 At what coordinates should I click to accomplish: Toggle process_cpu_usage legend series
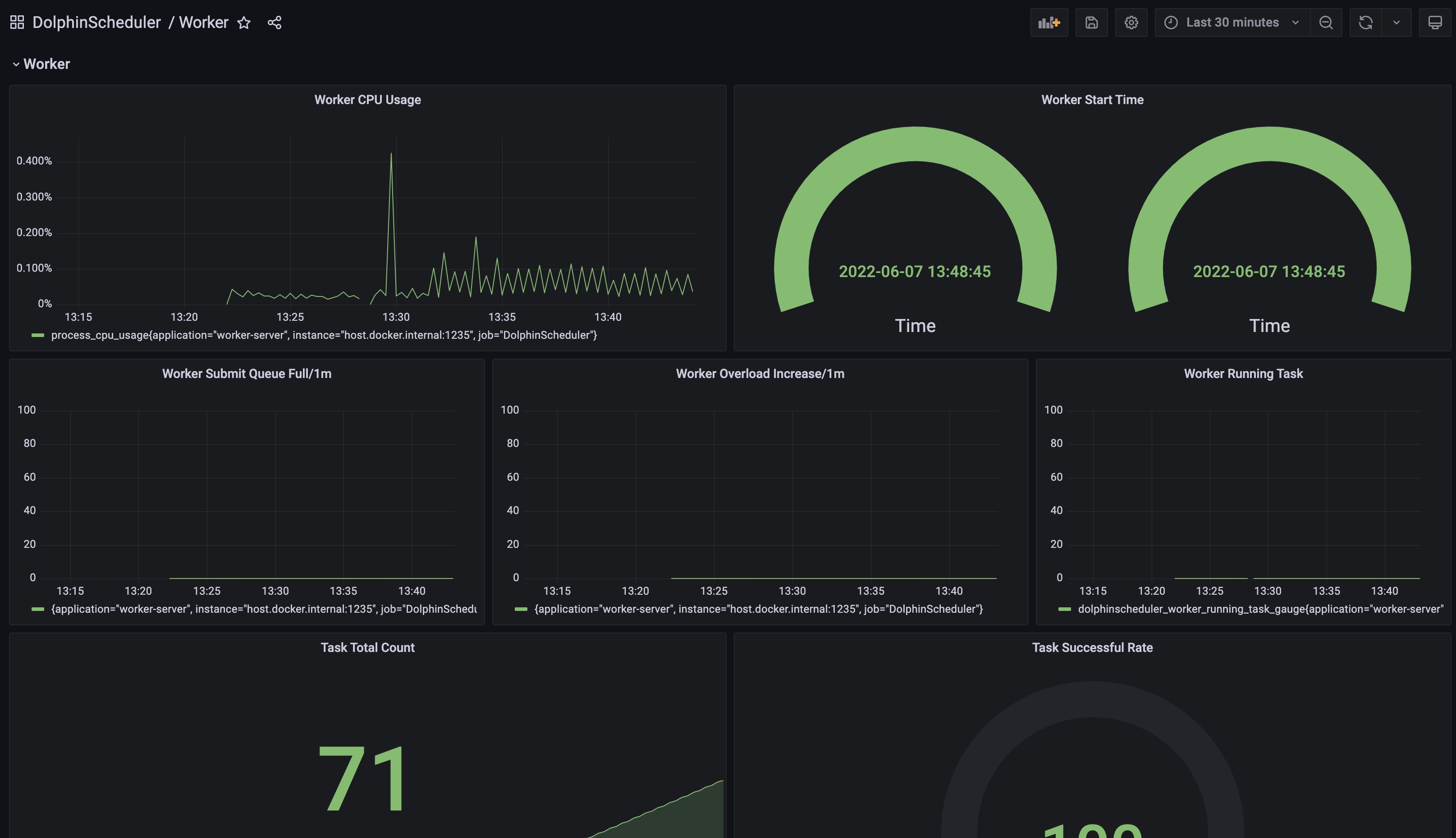coord(324,335)
